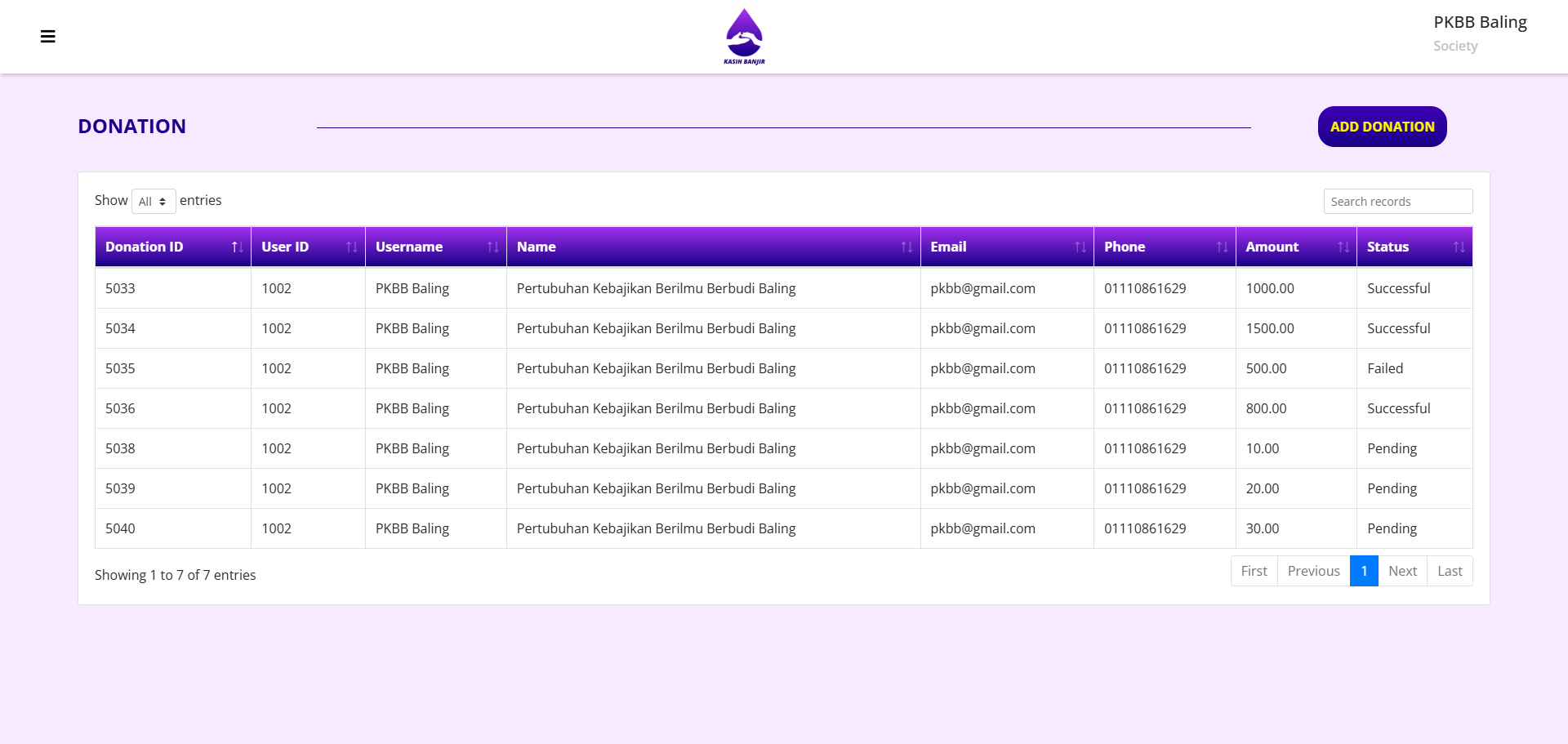This screenshot has height=744, width=1568.
Task: Sort by Phone column arrows
Action: coord(1222,247)
